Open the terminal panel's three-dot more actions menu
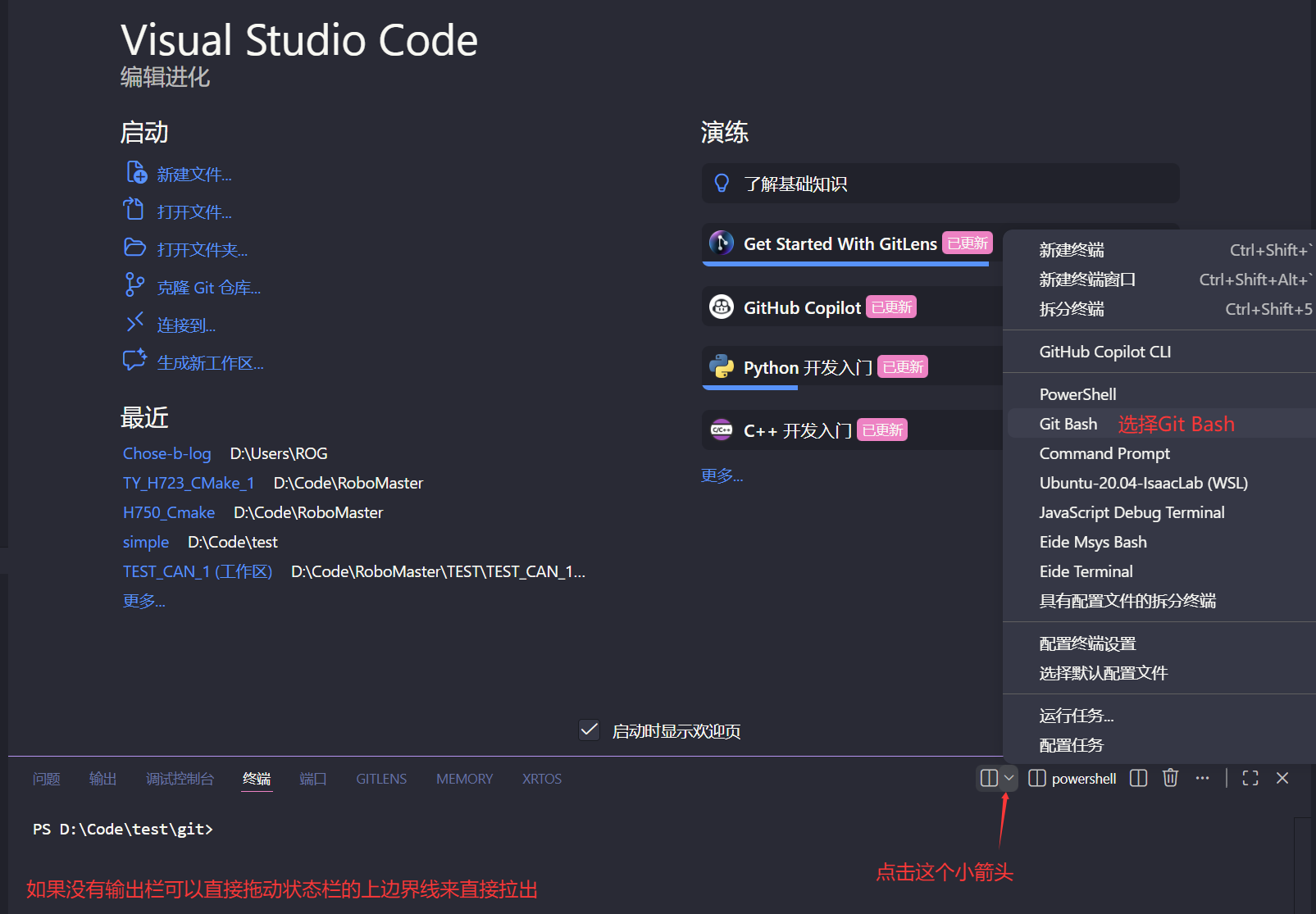1316x914 pixels. (1202, 778)
